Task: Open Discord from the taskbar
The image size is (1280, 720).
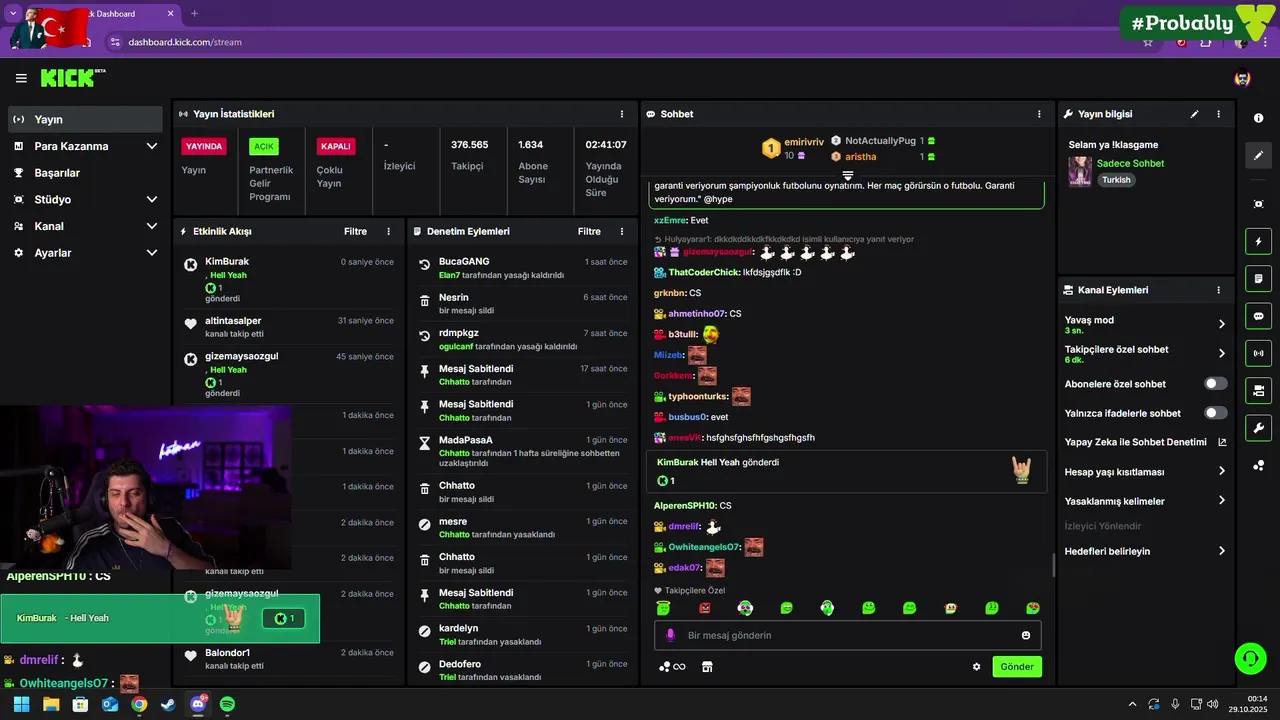Action: (x=198, y=704)
